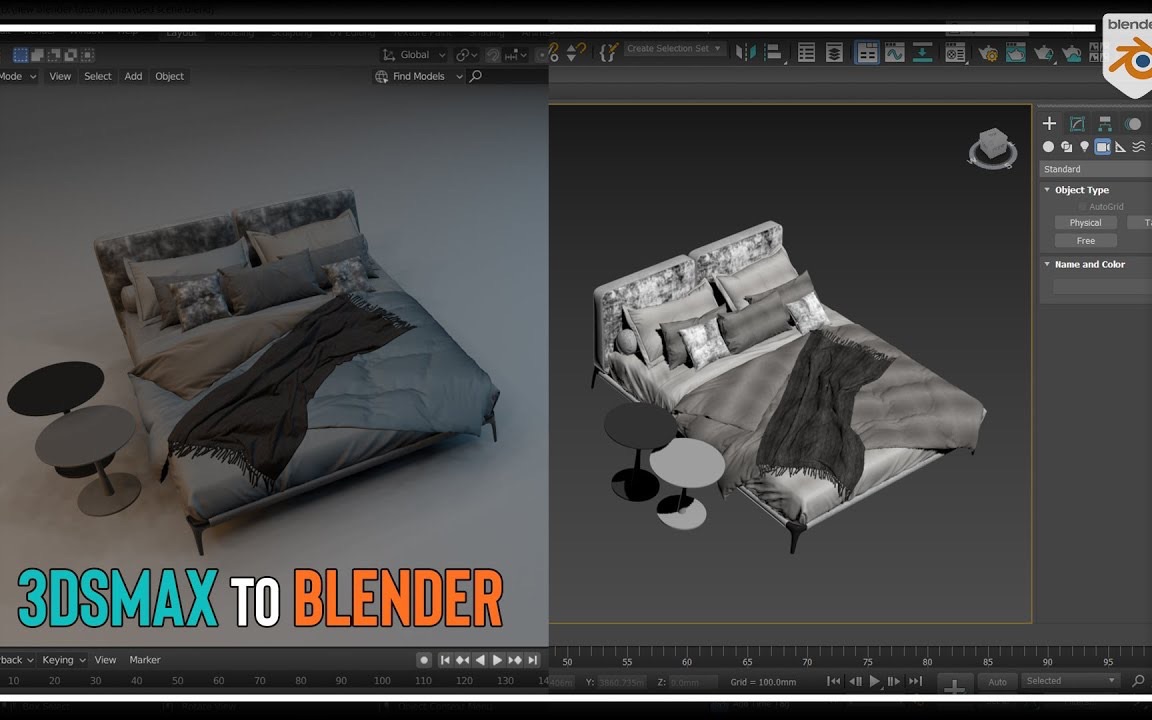The height and width of the screenshot is (720, 1152).
Task: Click the Free camera button
Action: [x=1086, y=240]
